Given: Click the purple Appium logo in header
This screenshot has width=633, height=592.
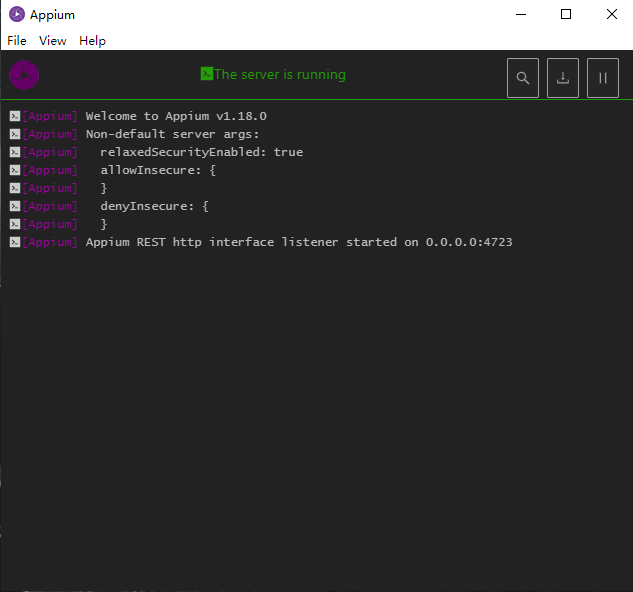Looking at the screenshot, I should [24, 75].
